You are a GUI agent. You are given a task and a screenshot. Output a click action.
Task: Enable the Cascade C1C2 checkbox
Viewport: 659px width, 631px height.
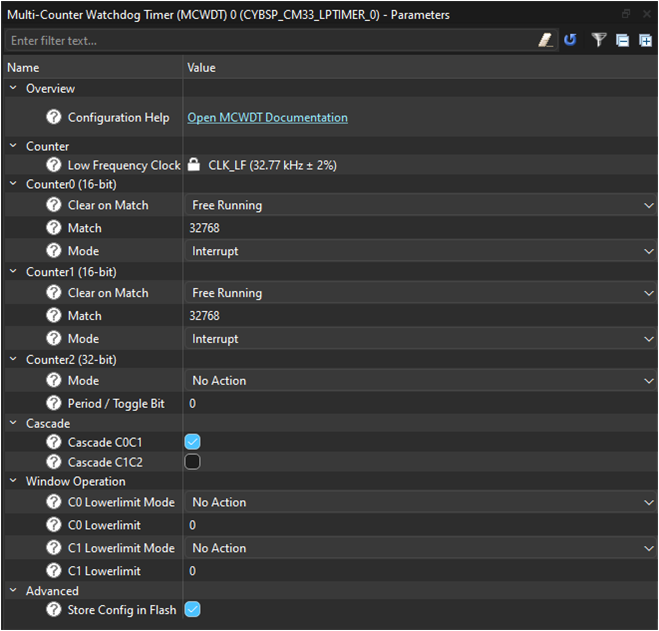[193, 462]
